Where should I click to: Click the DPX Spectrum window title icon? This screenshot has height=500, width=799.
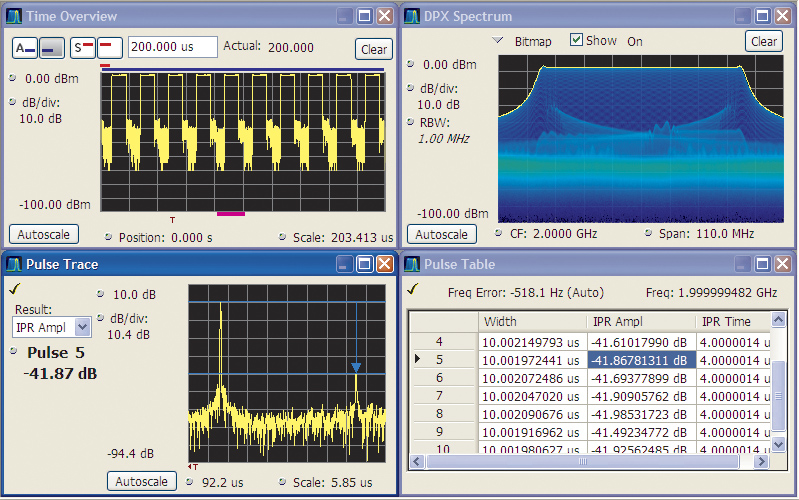411,16
